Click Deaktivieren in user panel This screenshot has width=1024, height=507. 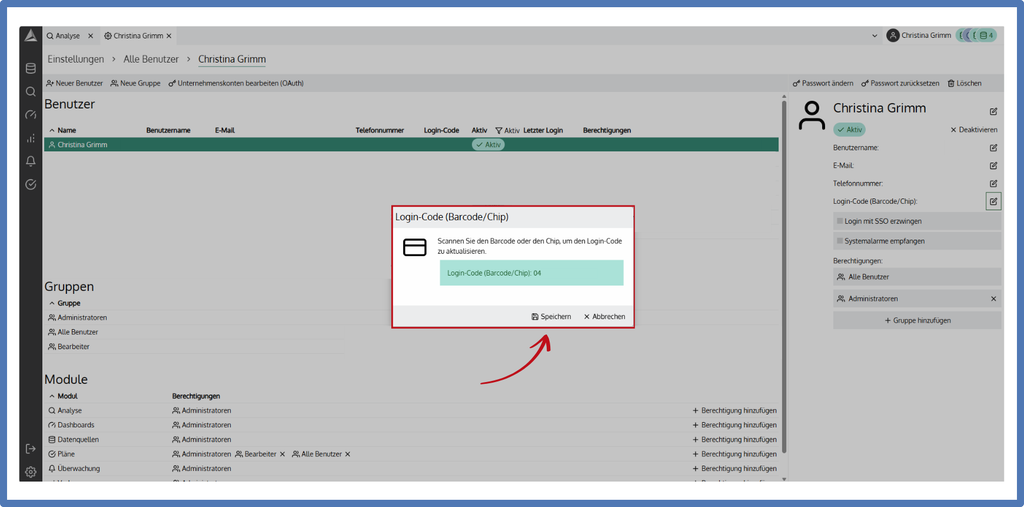click(973, 130)
